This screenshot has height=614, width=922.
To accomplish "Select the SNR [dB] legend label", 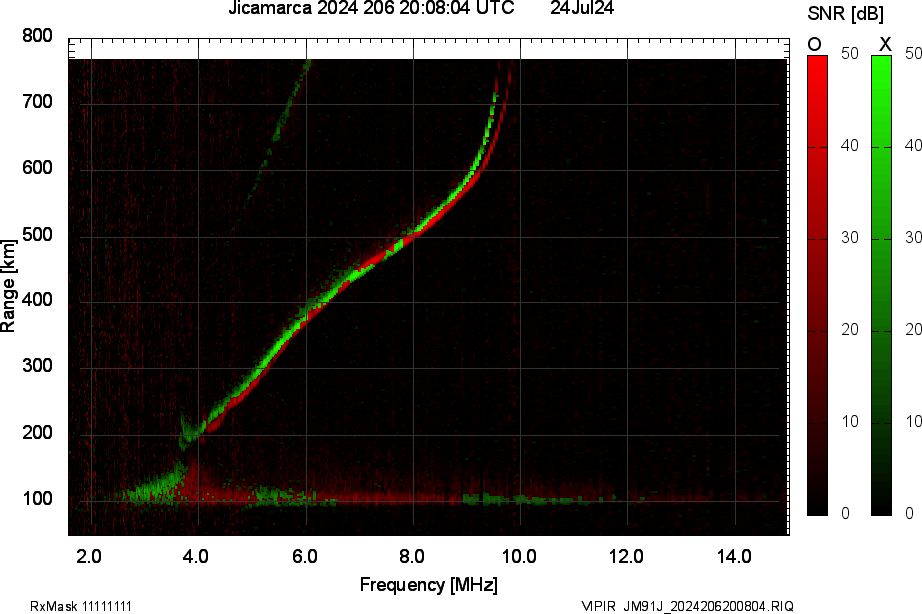I will 846,12.
